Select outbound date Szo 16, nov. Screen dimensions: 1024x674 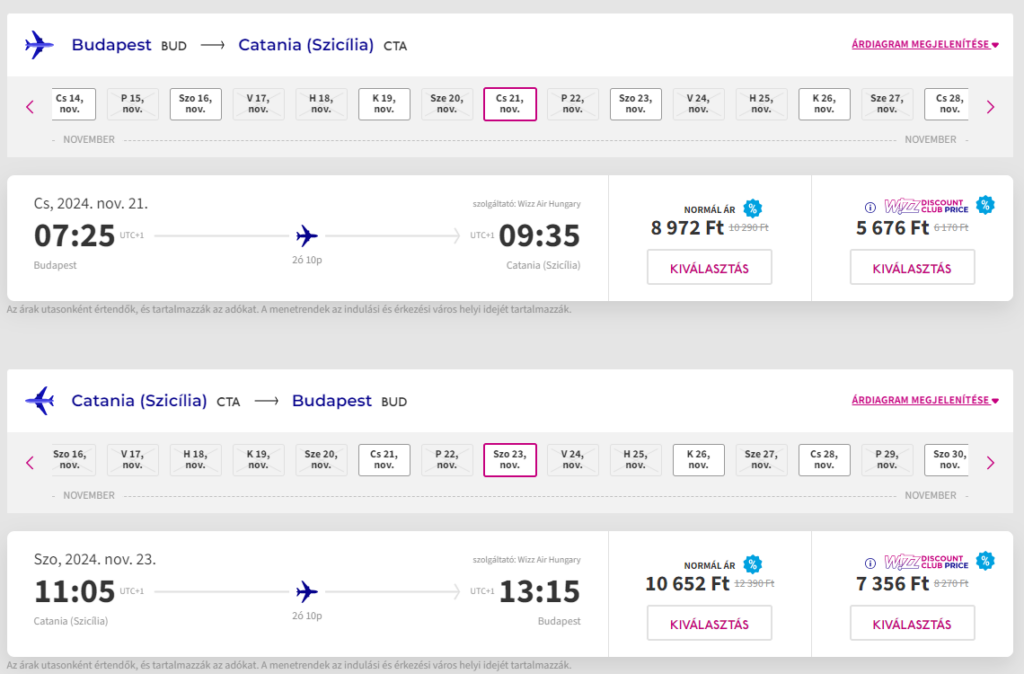tap(195, 104)
